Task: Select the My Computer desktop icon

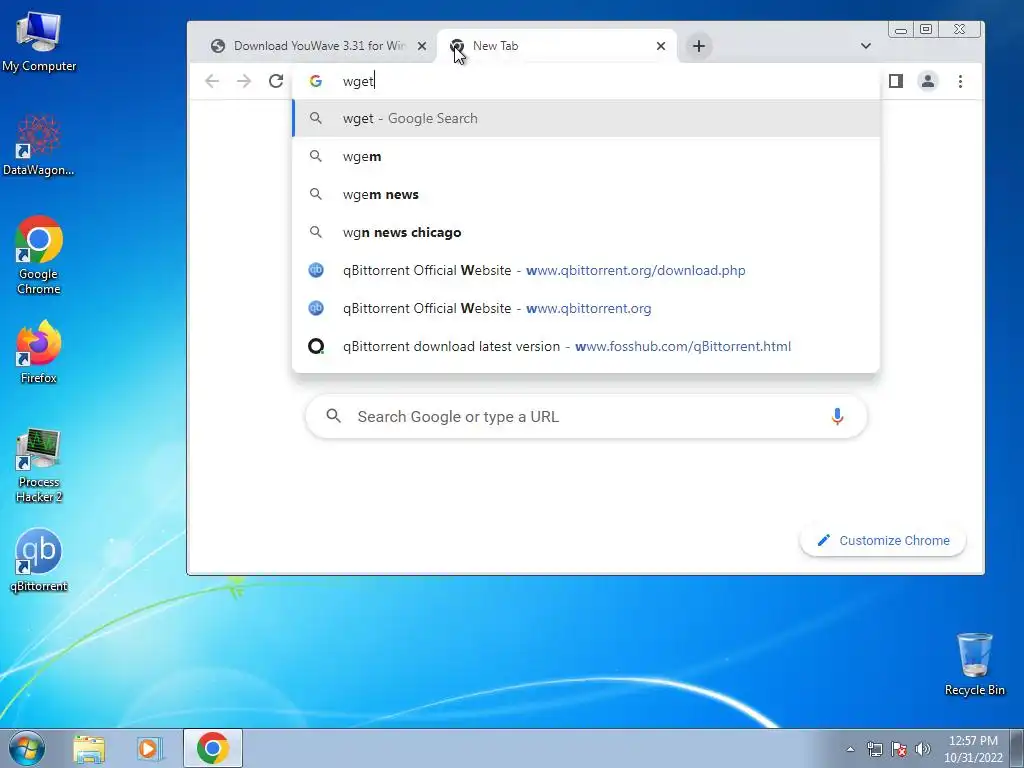Action: (39, 42)
